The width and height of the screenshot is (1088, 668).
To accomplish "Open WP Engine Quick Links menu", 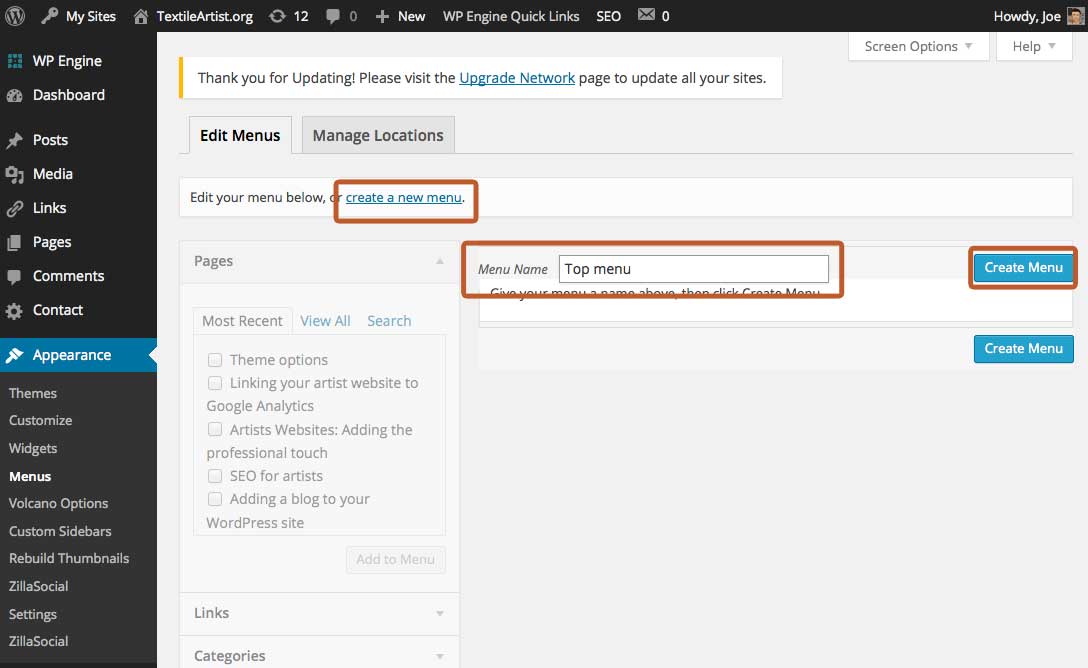I will (x=511, y=16).
